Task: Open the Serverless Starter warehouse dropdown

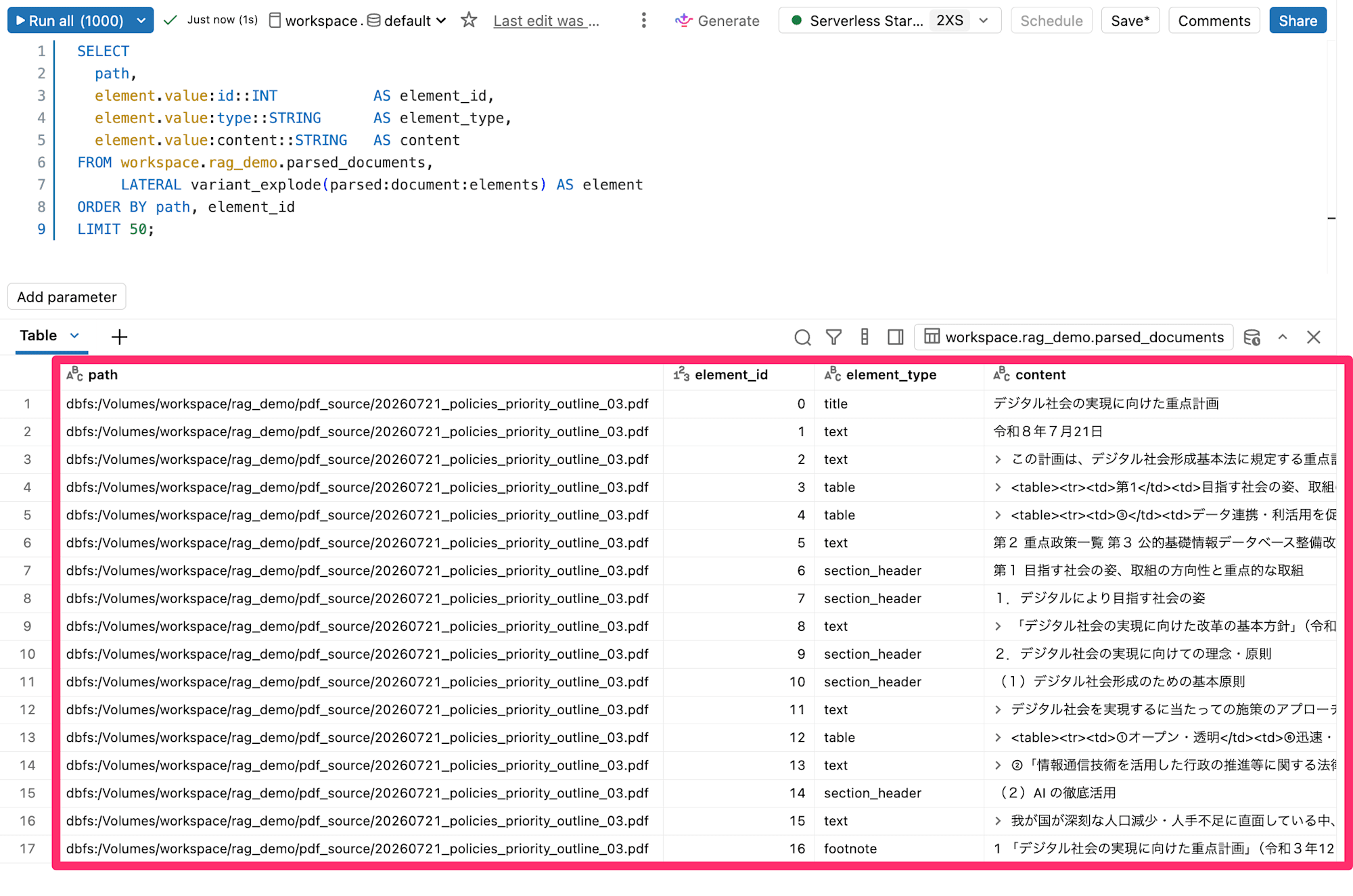Action: tap(890, 20)
